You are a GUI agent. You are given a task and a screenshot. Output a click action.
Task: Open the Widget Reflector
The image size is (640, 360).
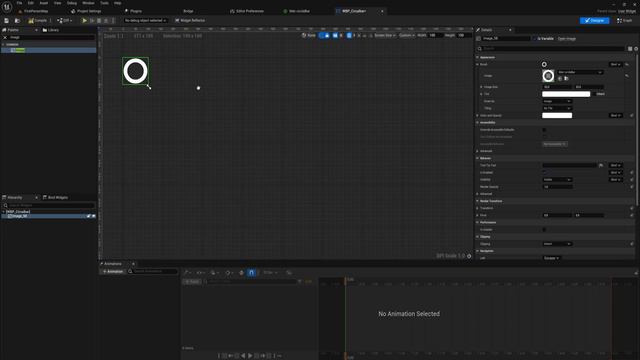pyautogui.click(x=190, y=20)
